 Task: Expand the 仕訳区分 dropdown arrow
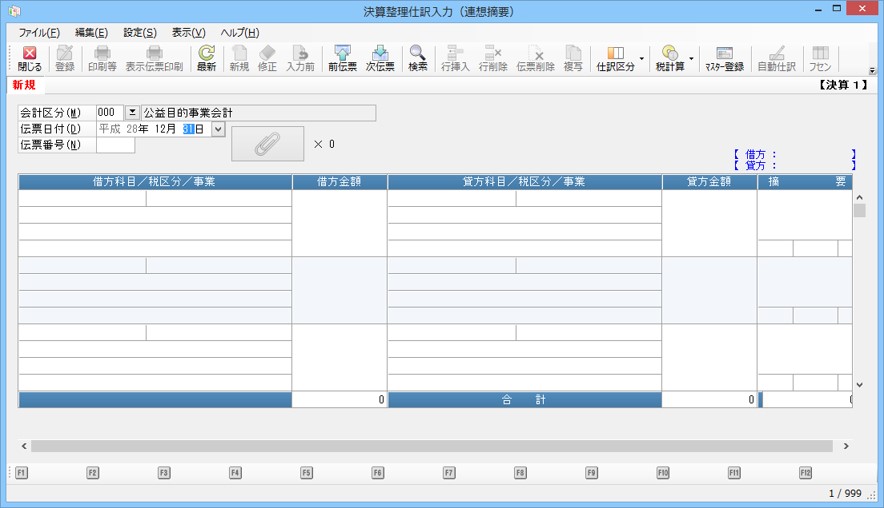click(642, 58)
